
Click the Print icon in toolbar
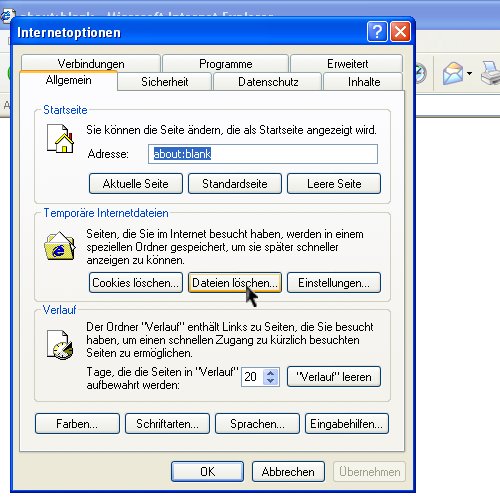click(x=491, y=73)
